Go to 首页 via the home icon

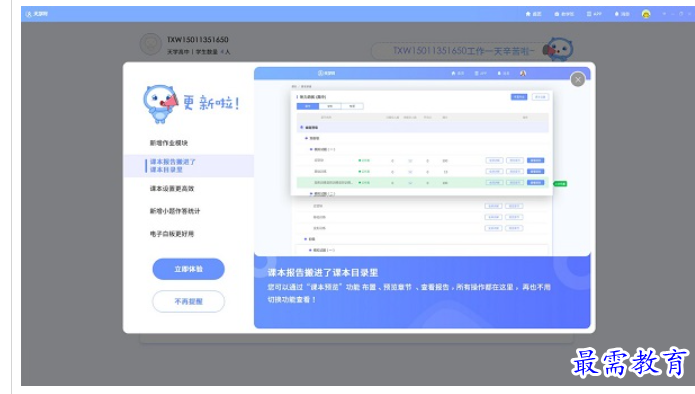tap(534, 14)
